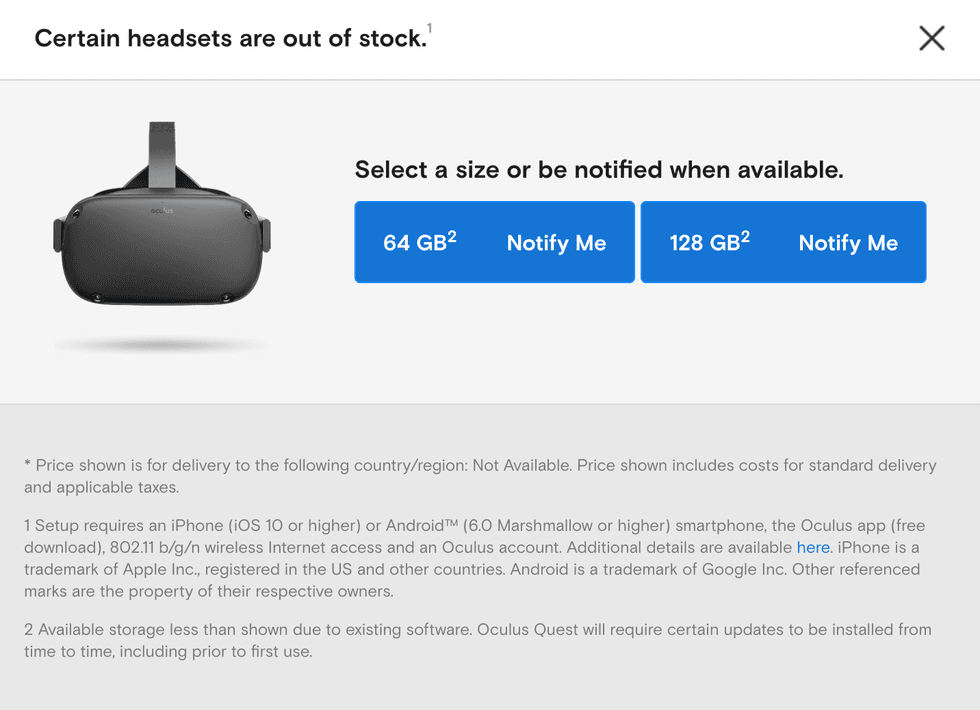Close the out of stock dialog
980x710 pixels.
click(x=931, y=38)
